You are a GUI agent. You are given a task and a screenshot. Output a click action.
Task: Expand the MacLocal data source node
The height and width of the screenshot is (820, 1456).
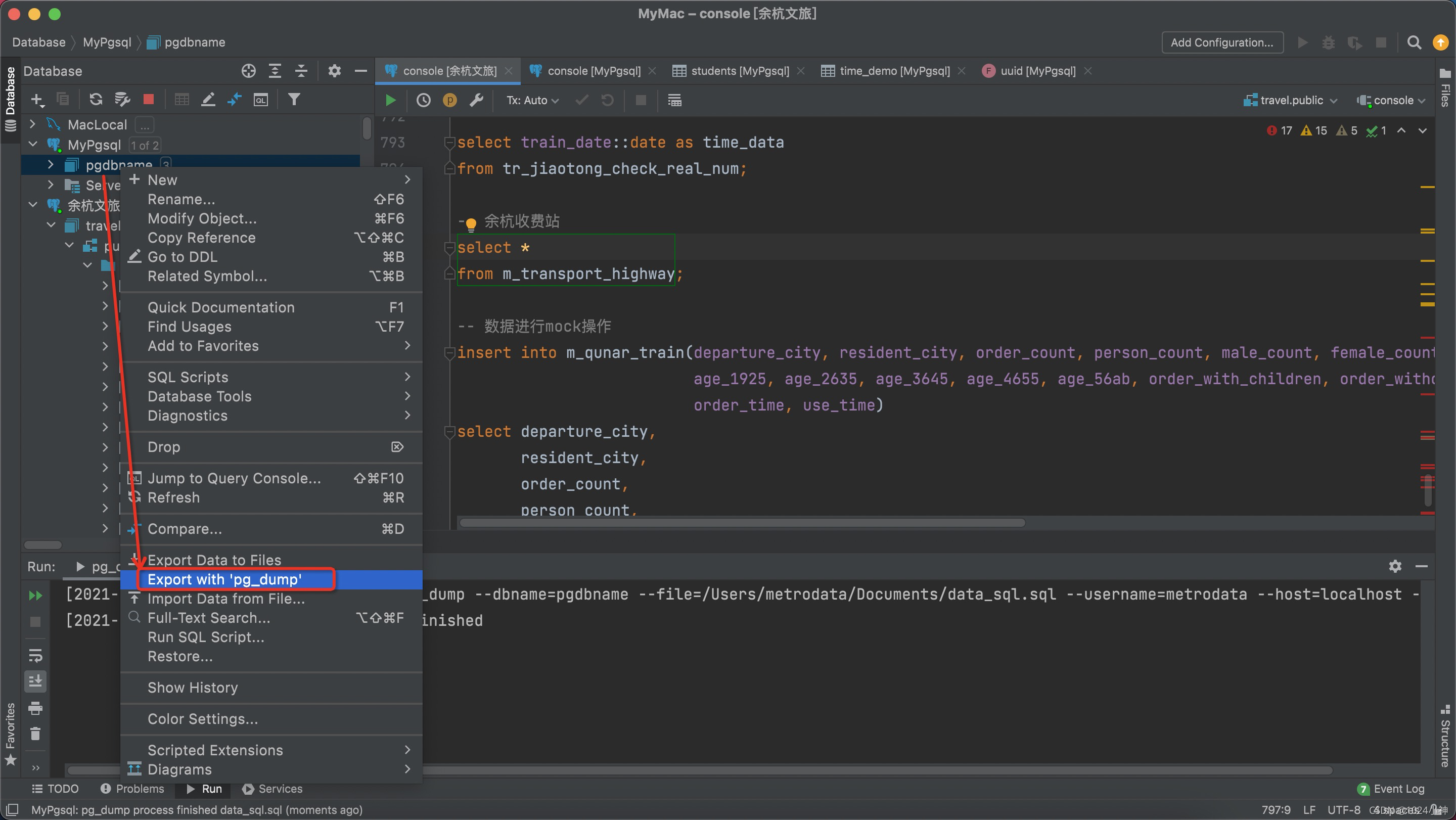(x=33, y=124)
